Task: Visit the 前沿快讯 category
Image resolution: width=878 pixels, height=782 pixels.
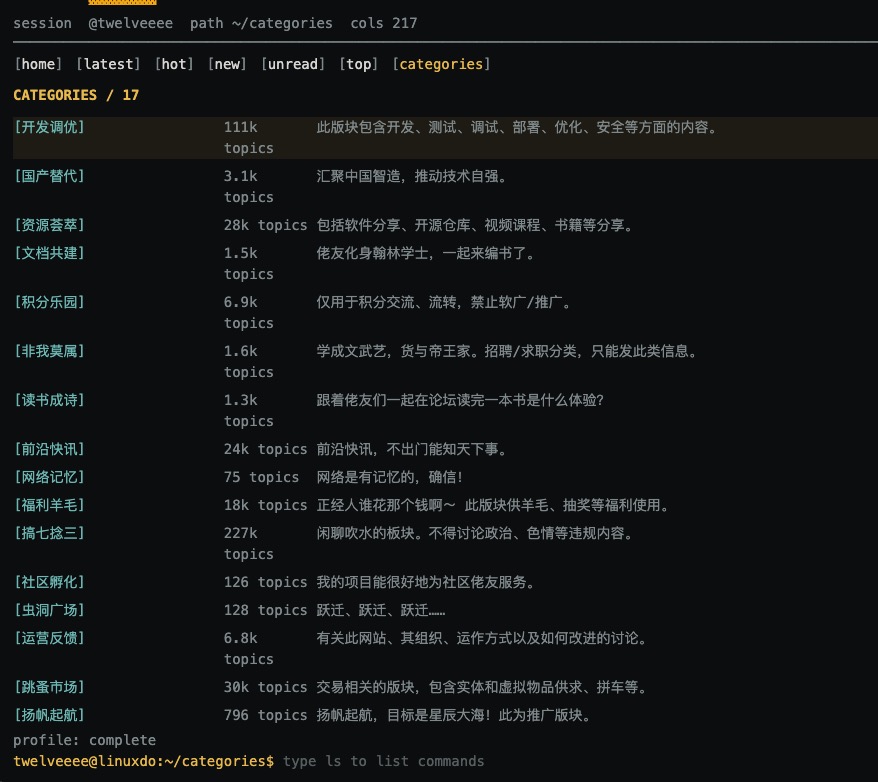Action: [49, 449]
